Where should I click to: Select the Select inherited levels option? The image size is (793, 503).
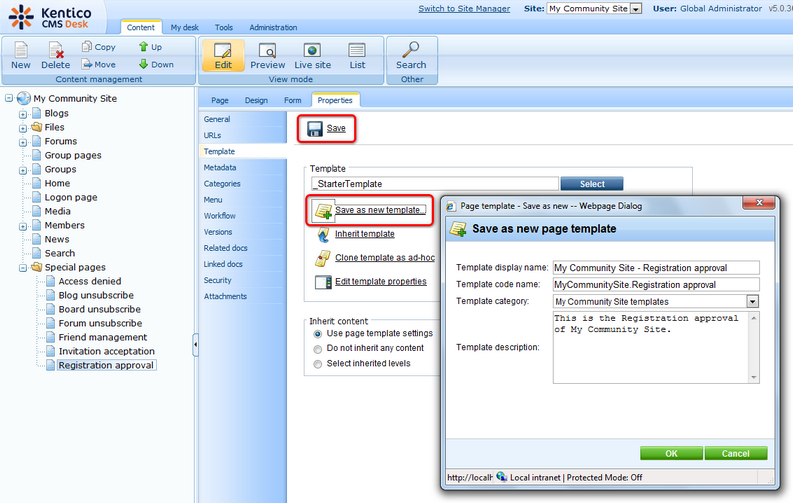click(x=318, y=364)
